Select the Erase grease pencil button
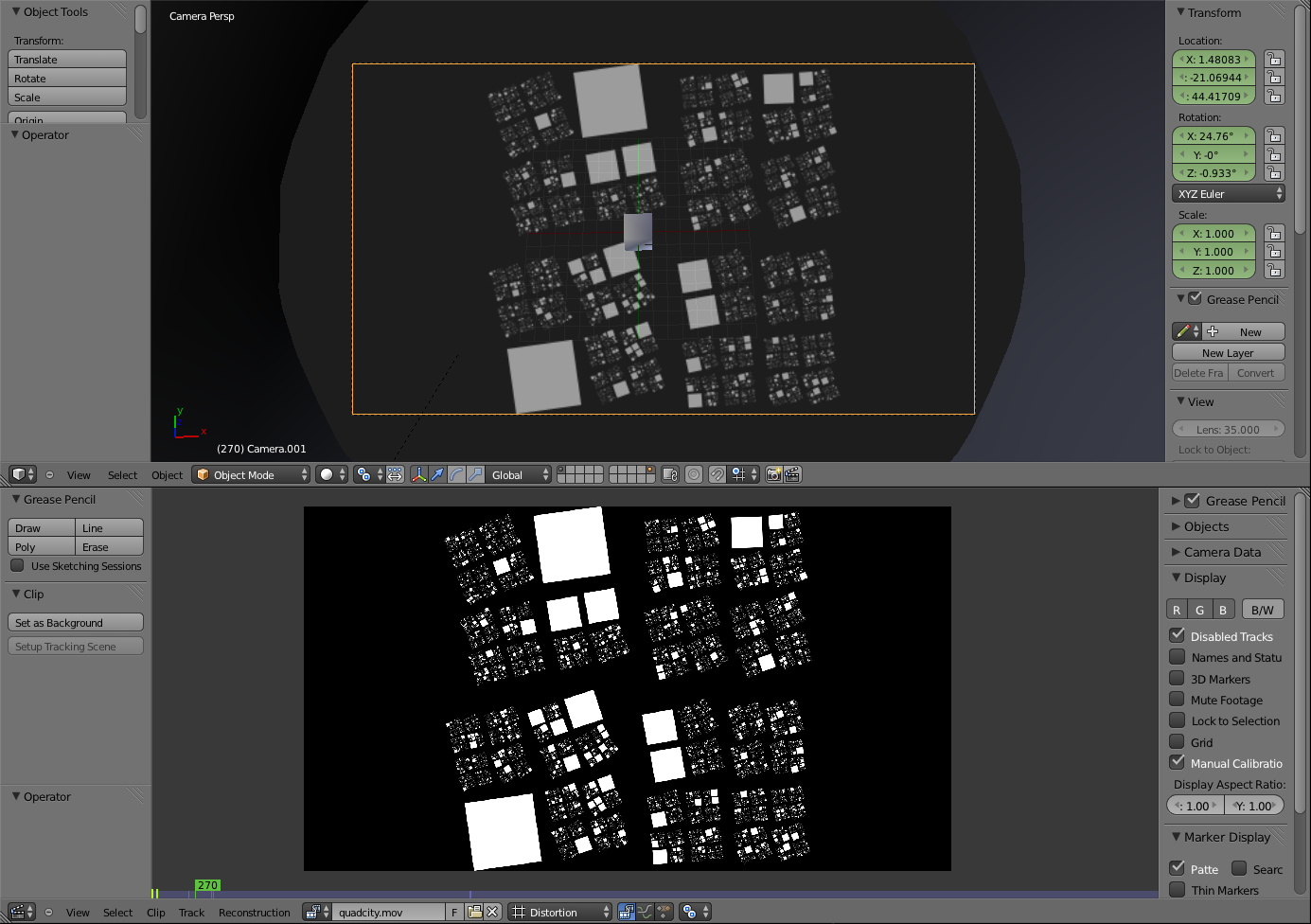 109,546
